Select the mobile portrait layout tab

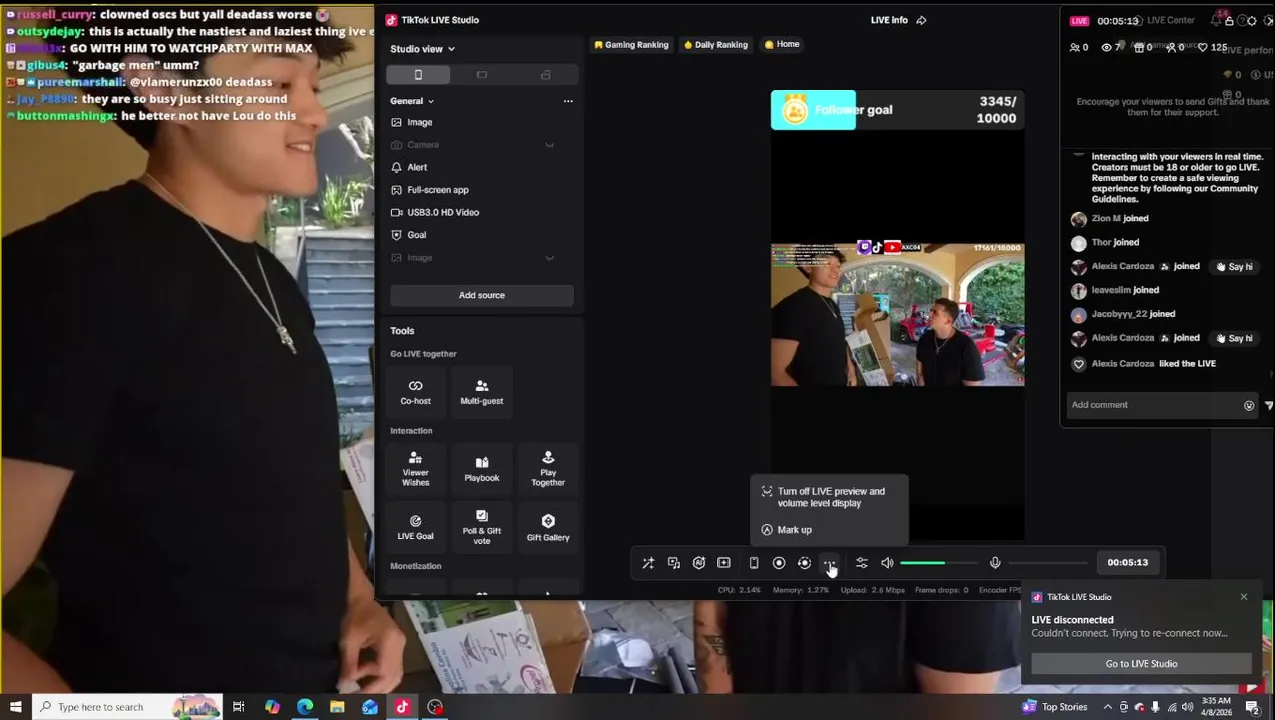click(418, 75)
